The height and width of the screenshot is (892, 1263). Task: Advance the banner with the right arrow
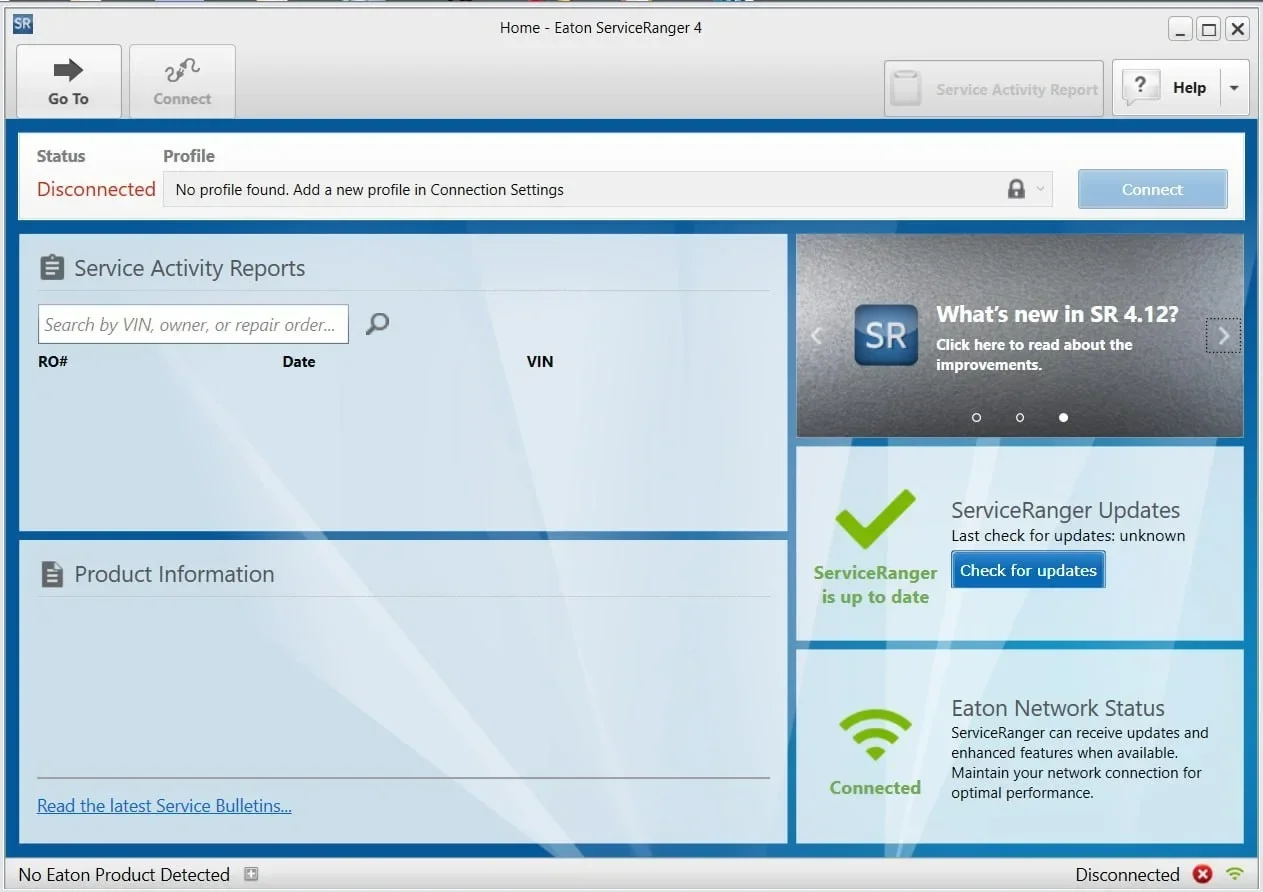[1223, 336]
